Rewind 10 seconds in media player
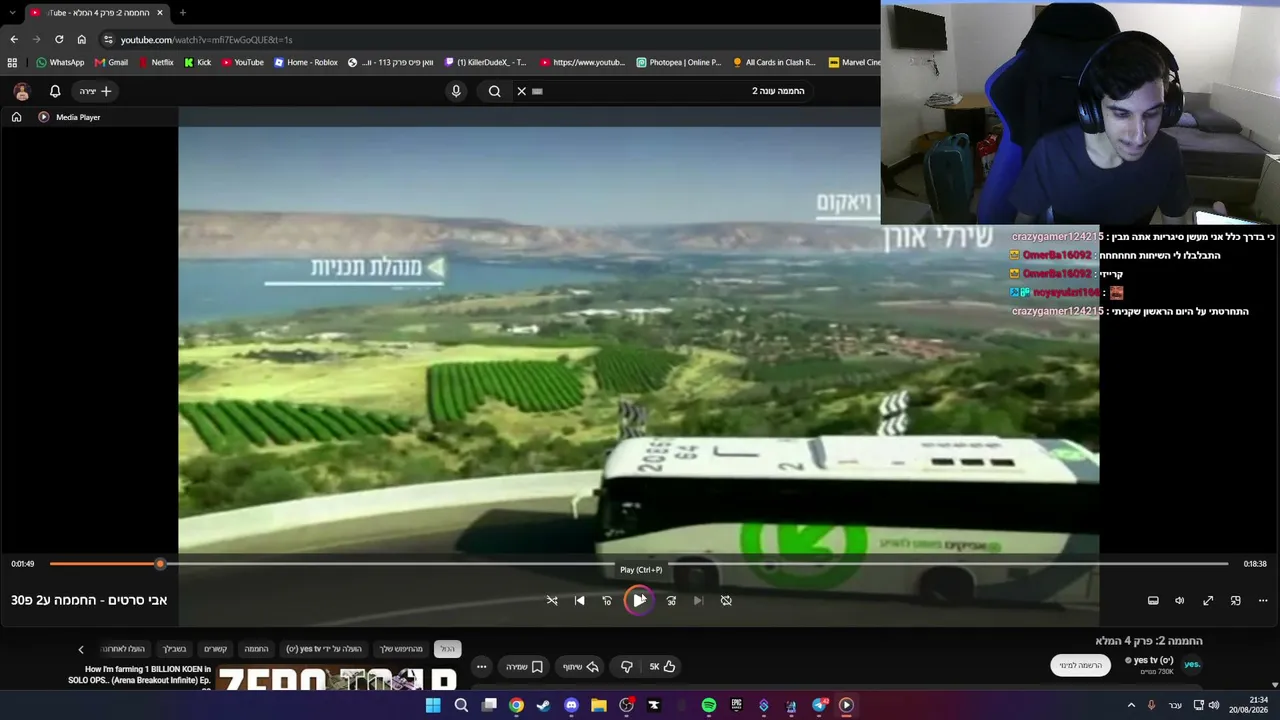 (607, 600)
